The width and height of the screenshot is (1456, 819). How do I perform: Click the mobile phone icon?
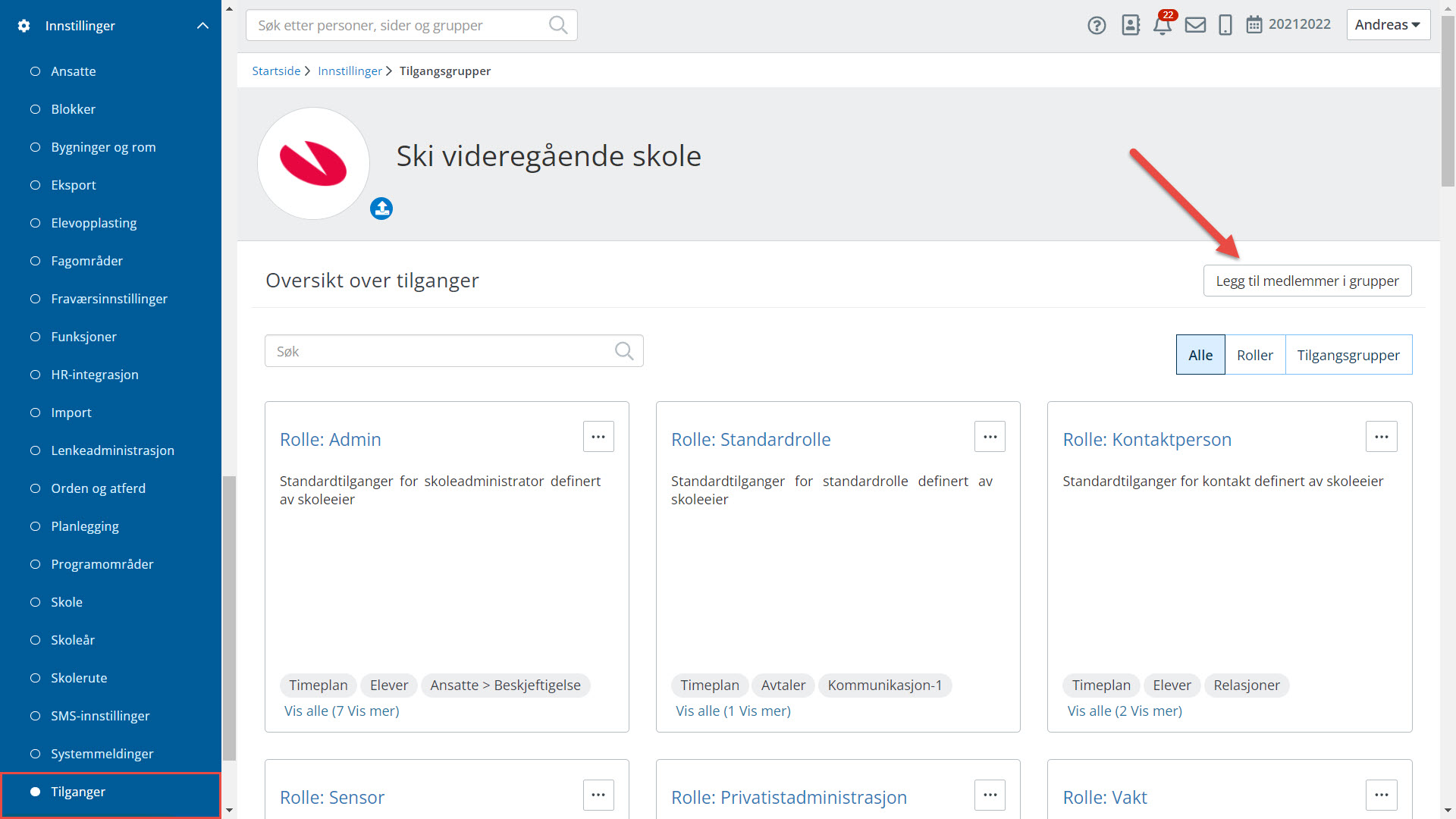point(1225,25)
